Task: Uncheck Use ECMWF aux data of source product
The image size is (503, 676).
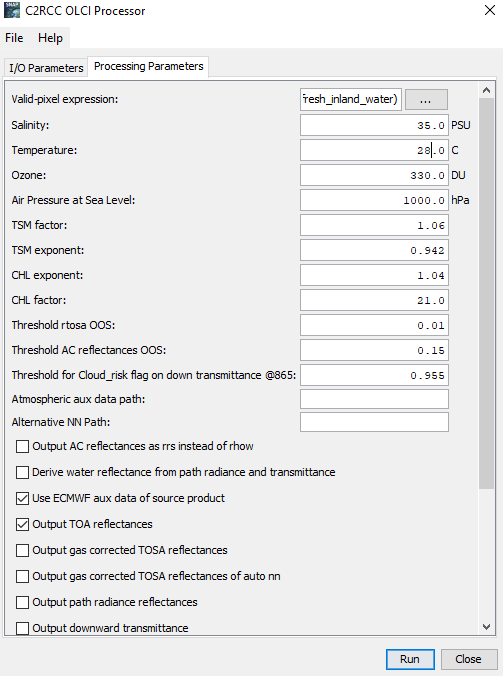Action: [x=22, y=498]
